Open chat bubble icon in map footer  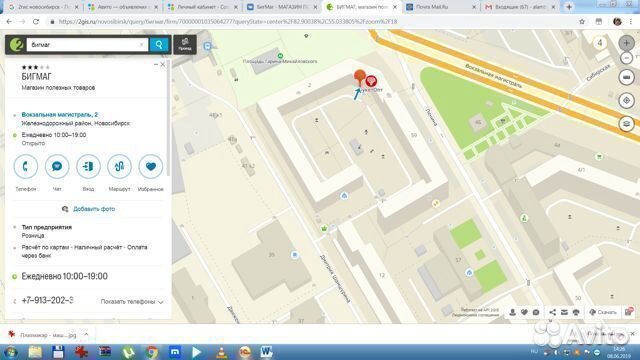pyautogui.click(x=536, y=312)
